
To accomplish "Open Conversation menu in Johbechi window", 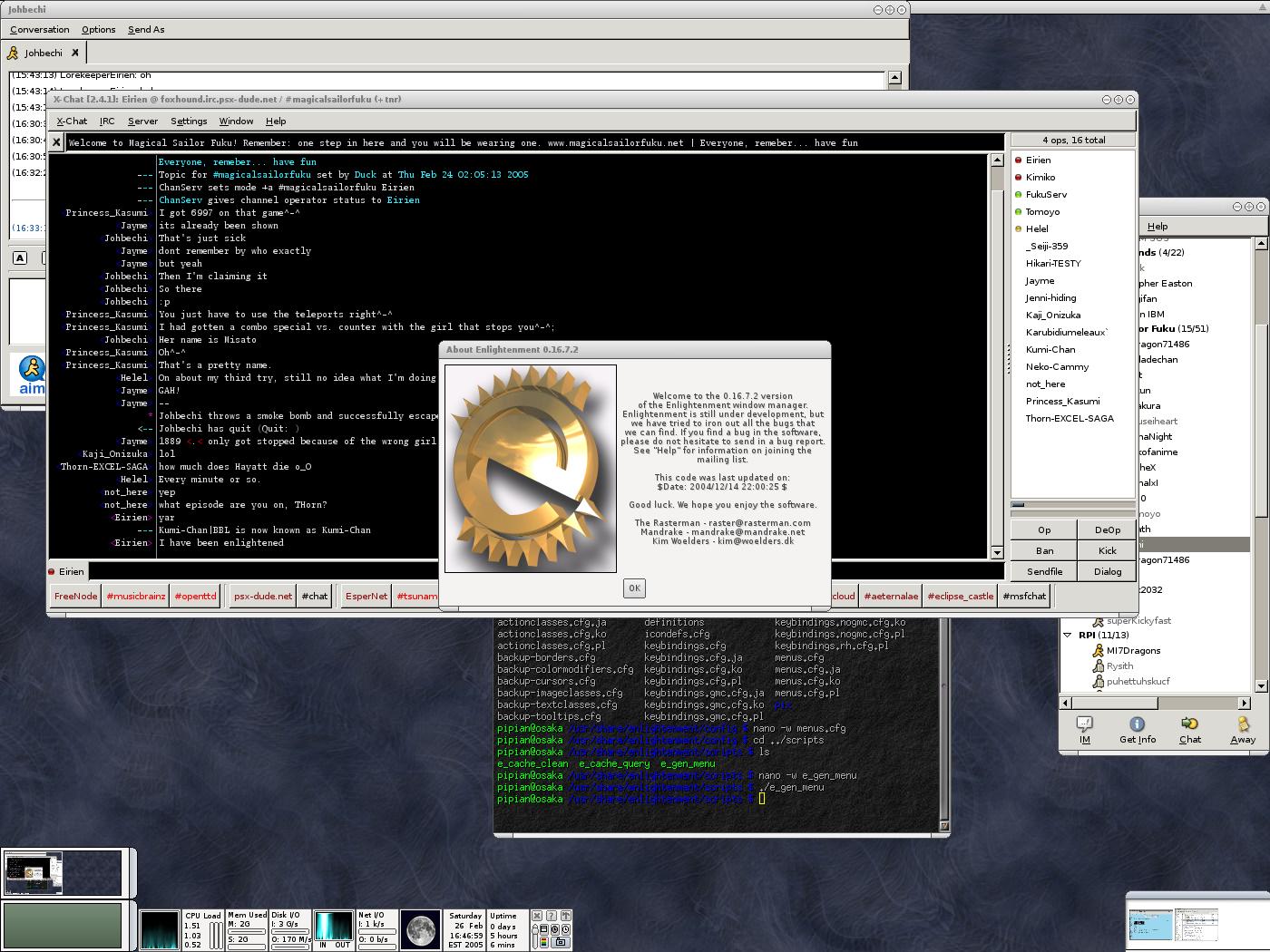I will tap(40, 29).
